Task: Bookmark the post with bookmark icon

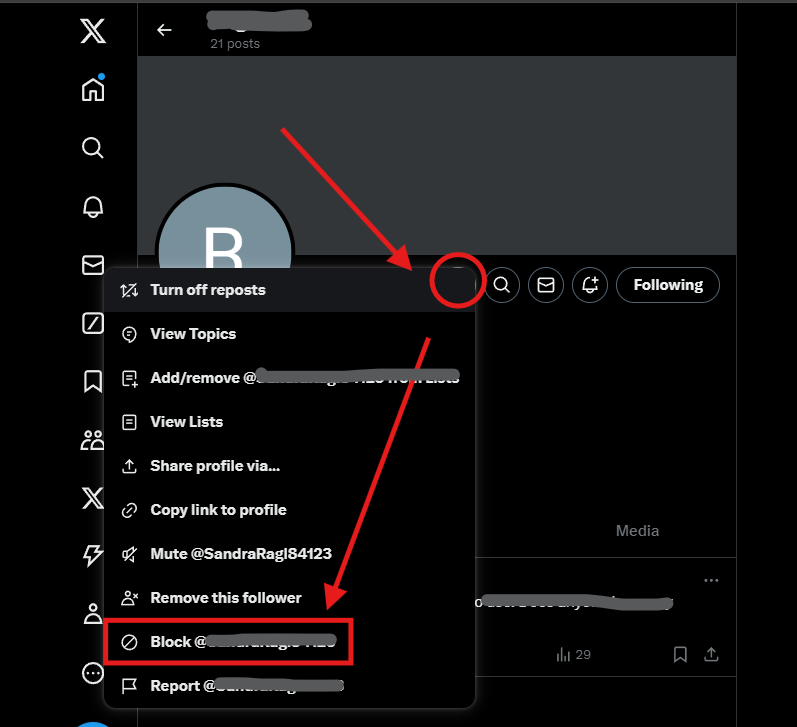Action: coord(680,654)
